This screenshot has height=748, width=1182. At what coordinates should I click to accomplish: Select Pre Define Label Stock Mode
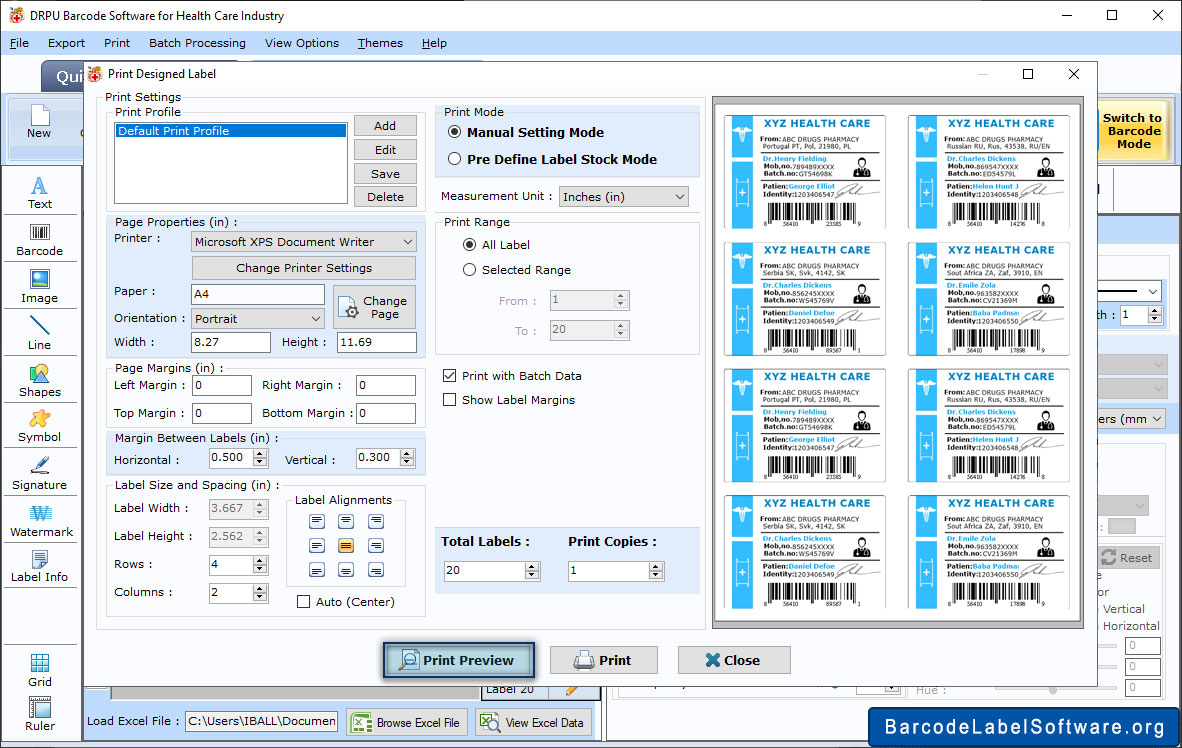[455, 159]
